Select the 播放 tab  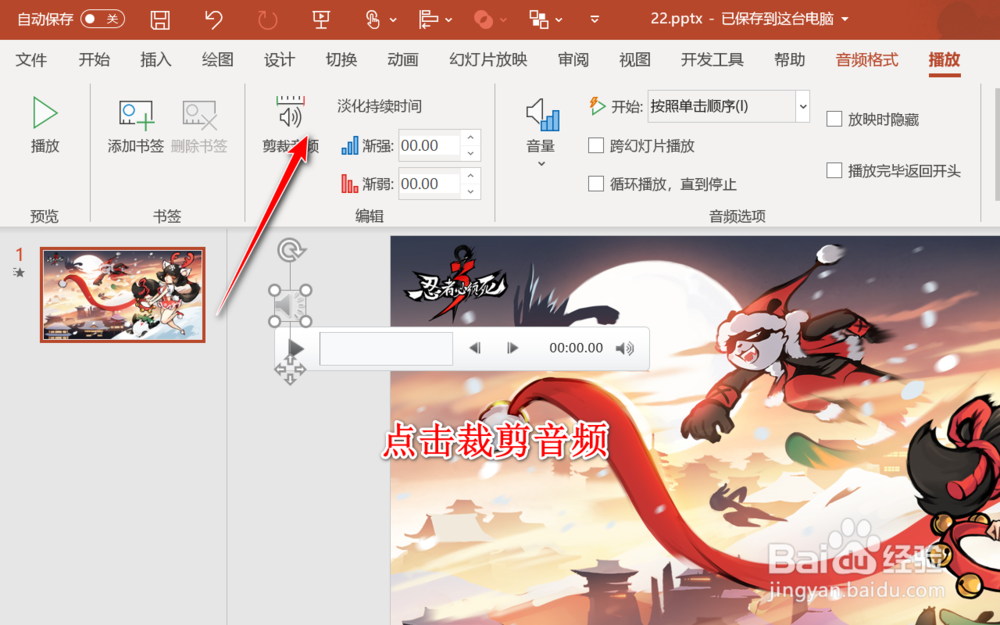(x=945, y=60)
